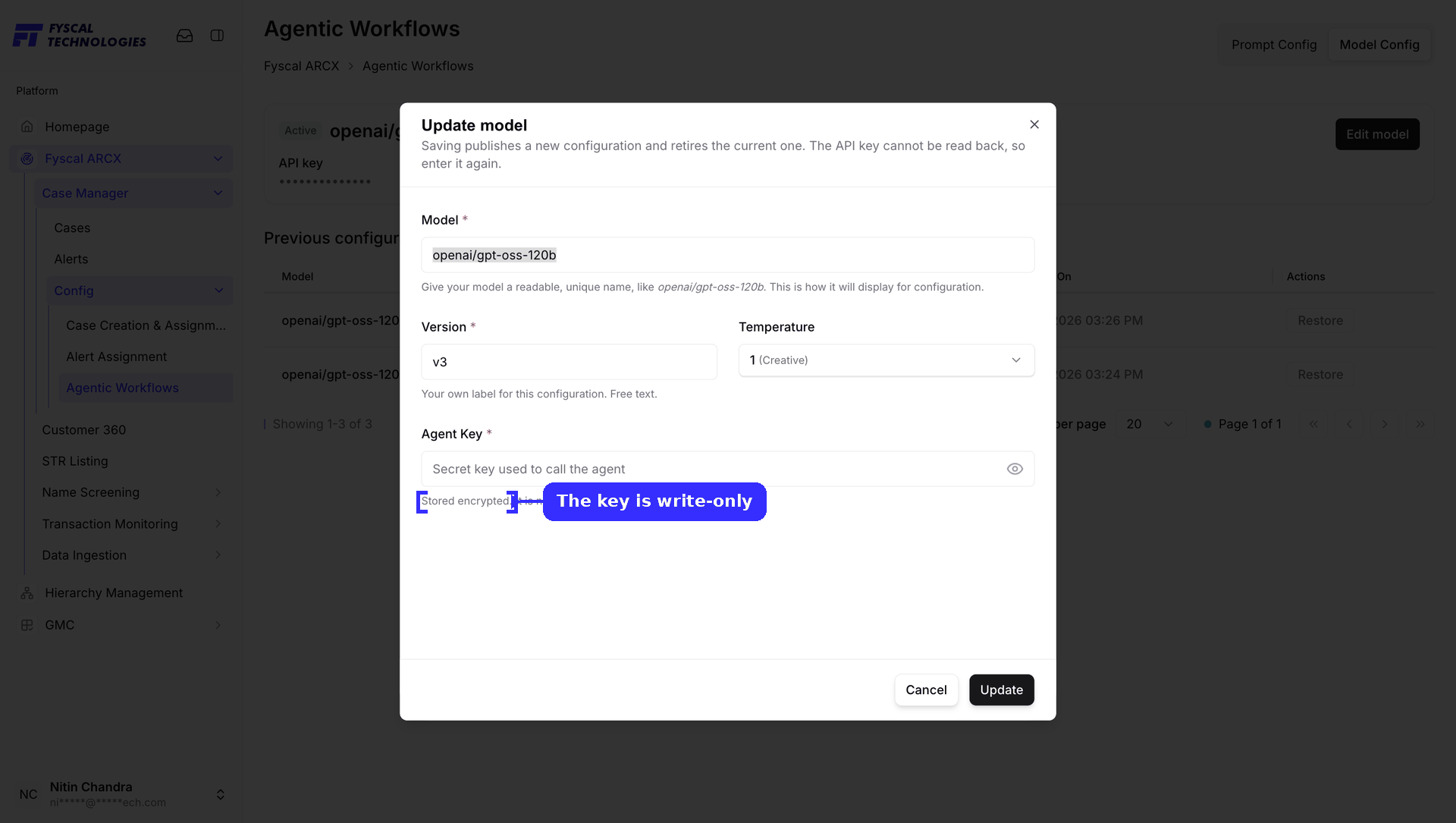Screen dimensions: 1456x823
Task: Open the Temperature dropdown
Action: (886, 360)
